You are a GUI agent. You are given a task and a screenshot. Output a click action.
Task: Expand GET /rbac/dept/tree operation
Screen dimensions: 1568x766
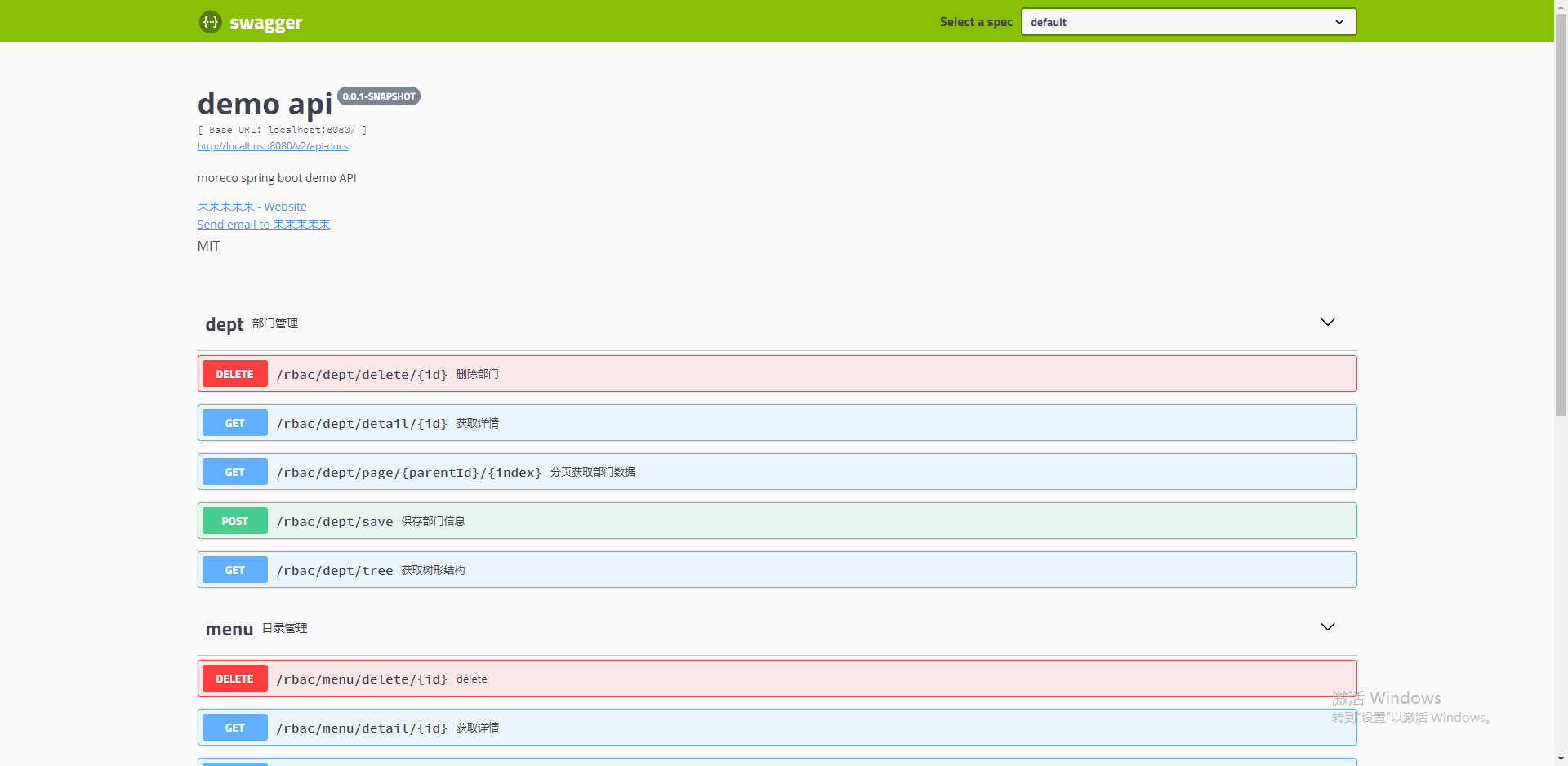[777, 570]
